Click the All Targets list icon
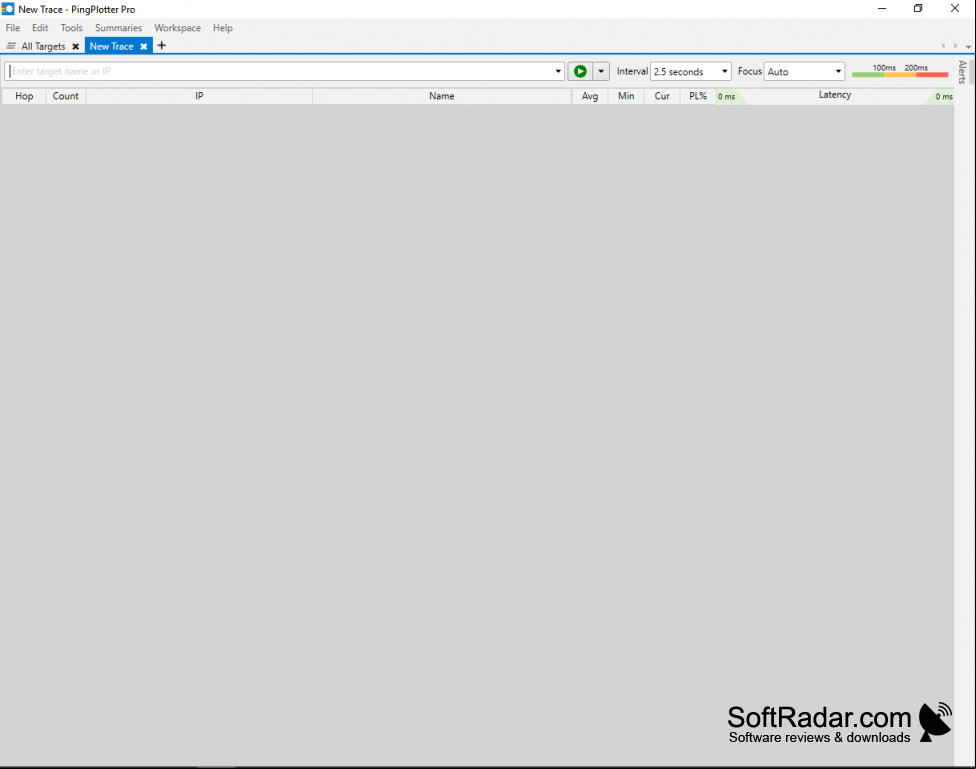 coord(11,46)
